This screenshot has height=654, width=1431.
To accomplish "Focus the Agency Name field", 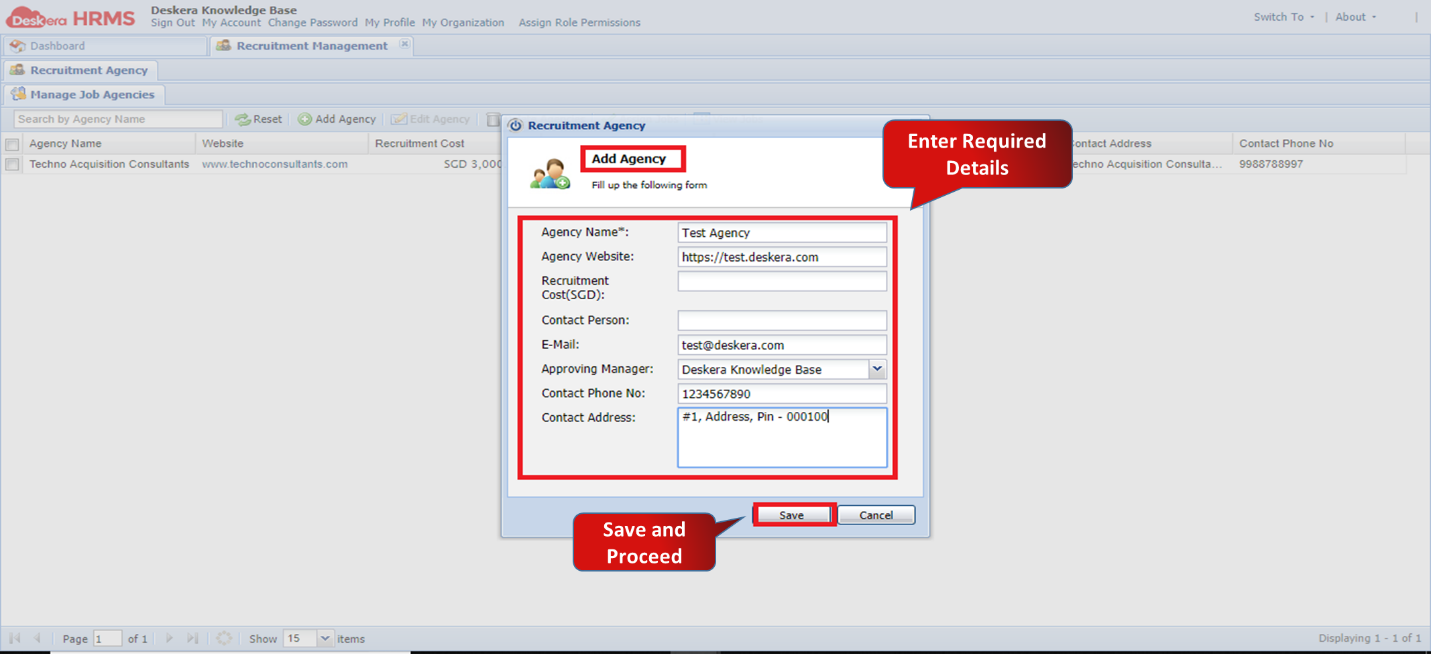I will [x=782, y=233].
